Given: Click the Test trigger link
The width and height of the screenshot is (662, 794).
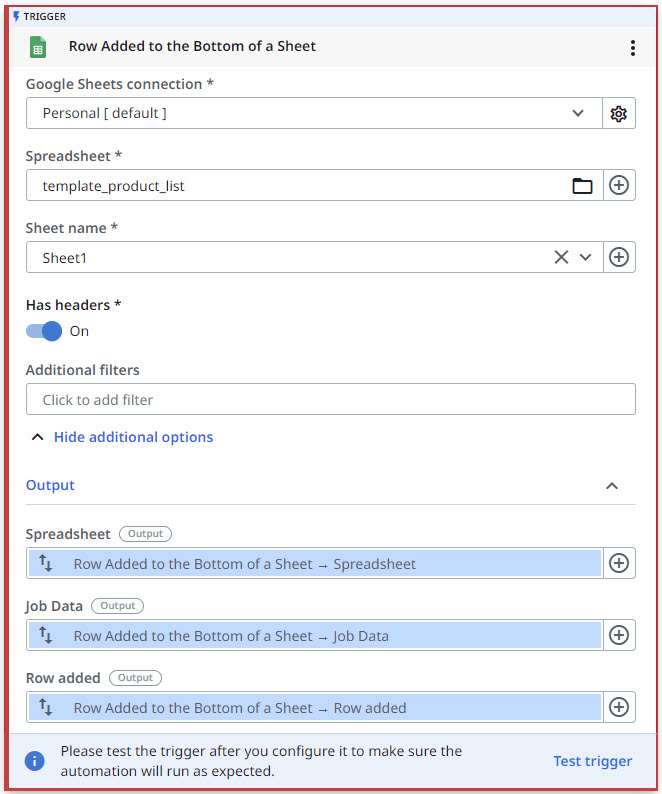Looking at the screenshot, I should tap(593, 761).
